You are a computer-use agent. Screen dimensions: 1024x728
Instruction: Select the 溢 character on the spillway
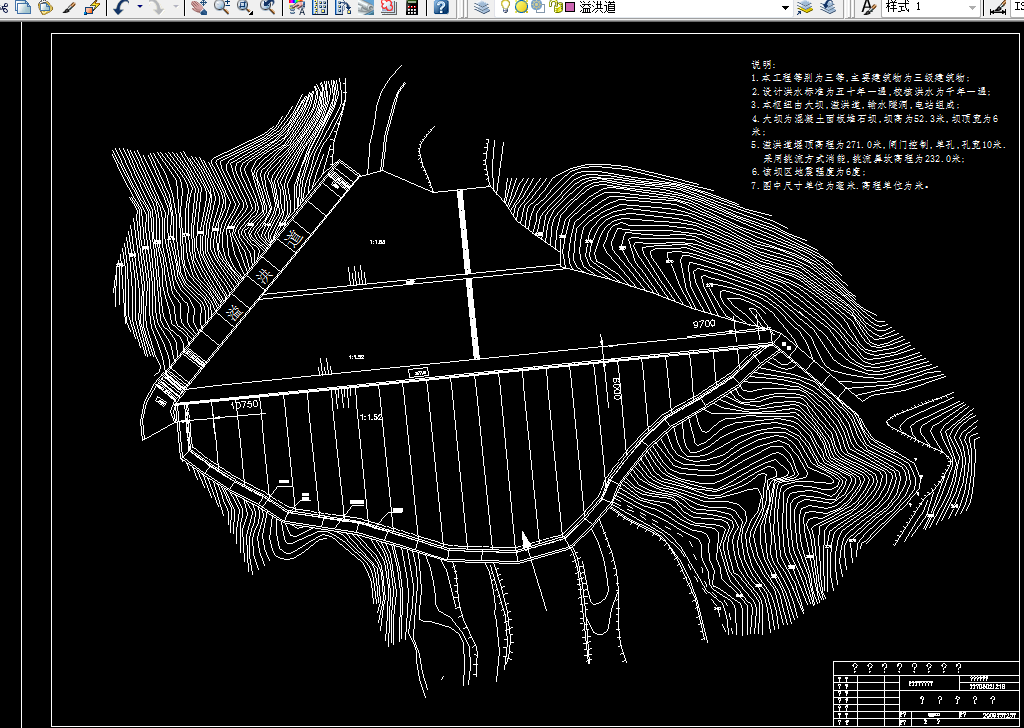233,312
